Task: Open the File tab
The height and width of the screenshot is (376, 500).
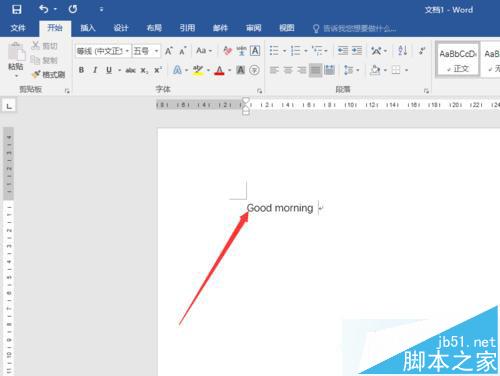Action: pyautogui.click(x=18, y=28)
